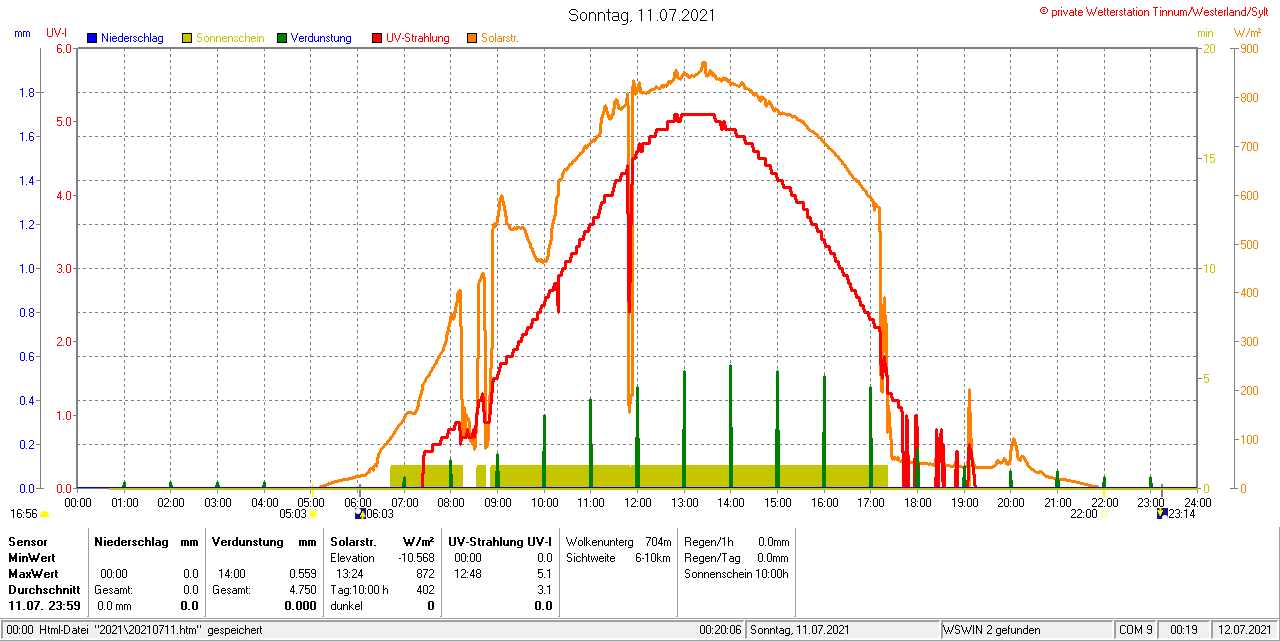This screenshot has height=641, width=1280.
Task: Click the W/m² axis unit label at top right
Action: (x=1247, y=33)
